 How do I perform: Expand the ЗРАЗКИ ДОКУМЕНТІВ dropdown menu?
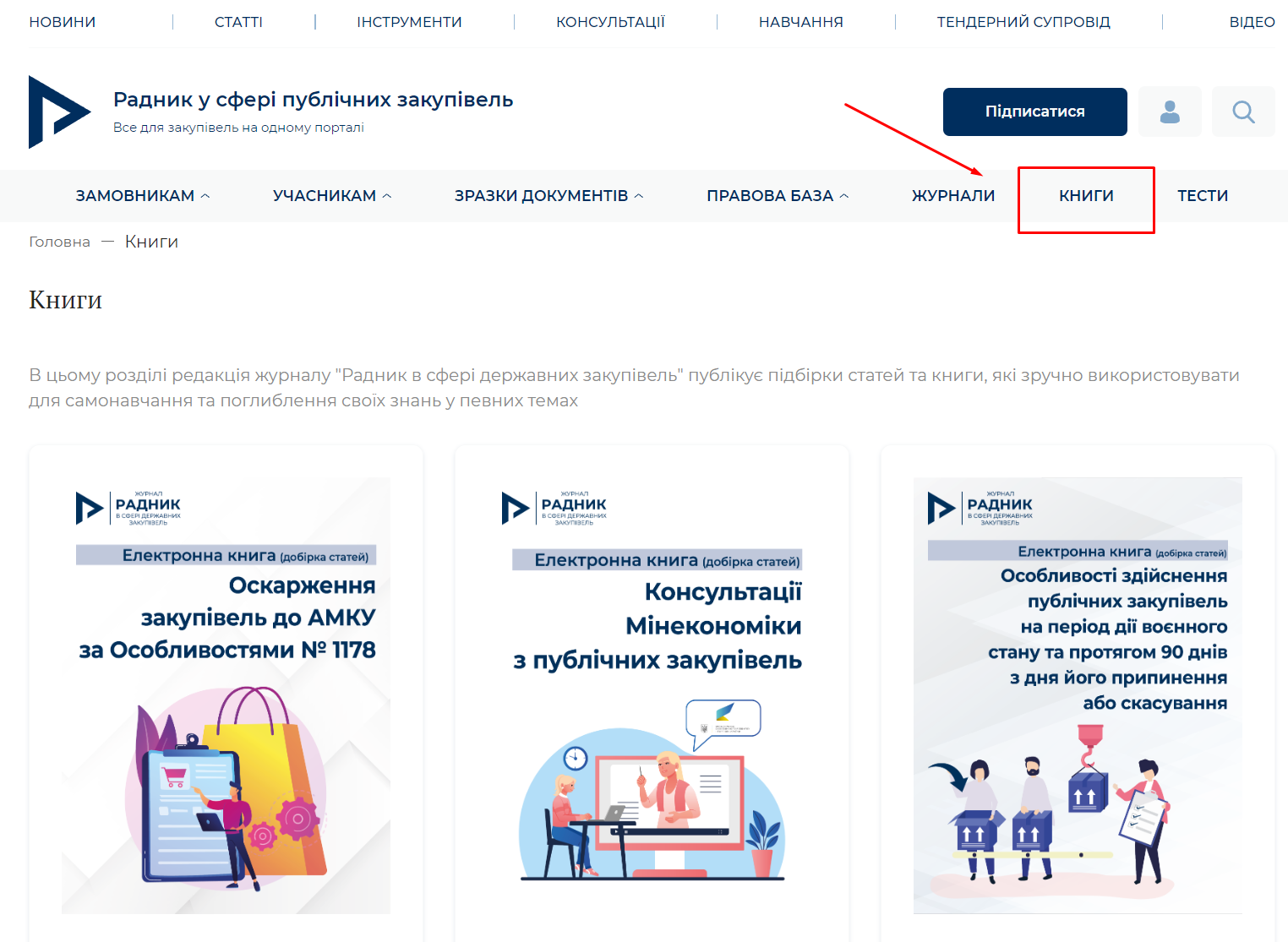click(549, 196)
